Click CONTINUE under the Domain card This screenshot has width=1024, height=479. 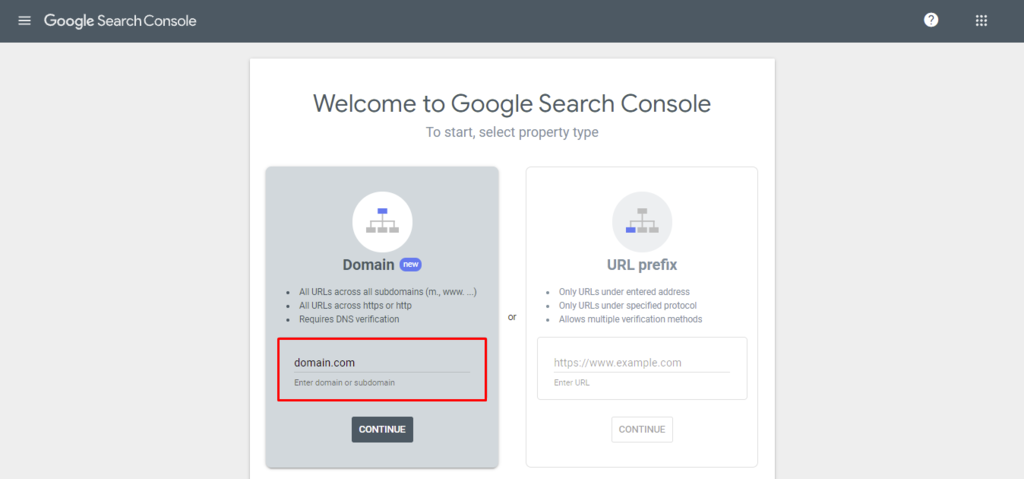click(382, 429)
